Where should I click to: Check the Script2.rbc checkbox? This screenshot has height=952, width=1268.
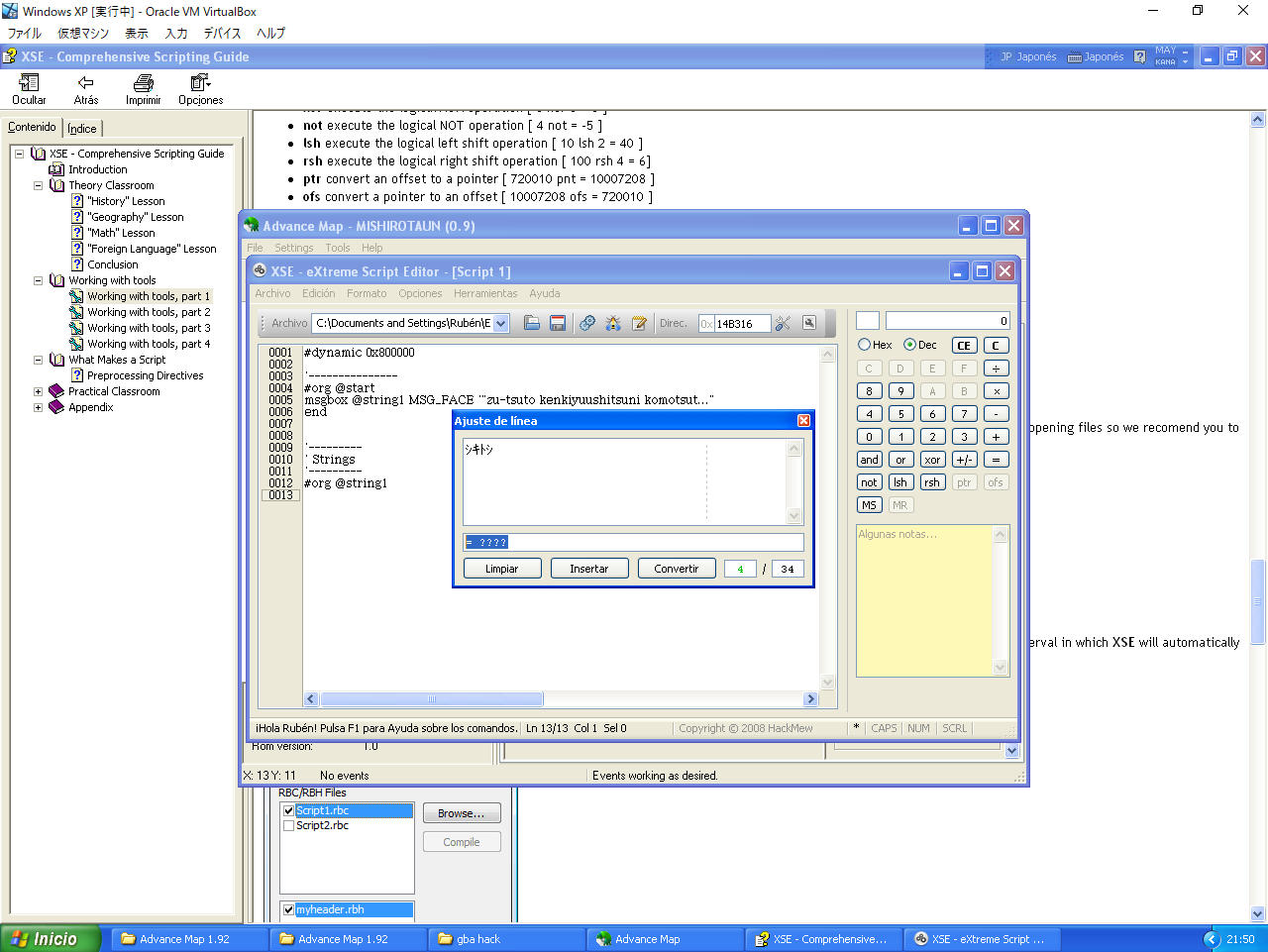click(x=289, y=825)
